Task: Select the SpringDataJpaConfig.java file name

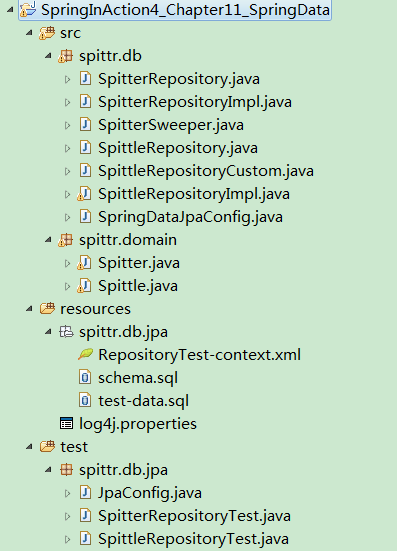Action: (x=190, y=217)
